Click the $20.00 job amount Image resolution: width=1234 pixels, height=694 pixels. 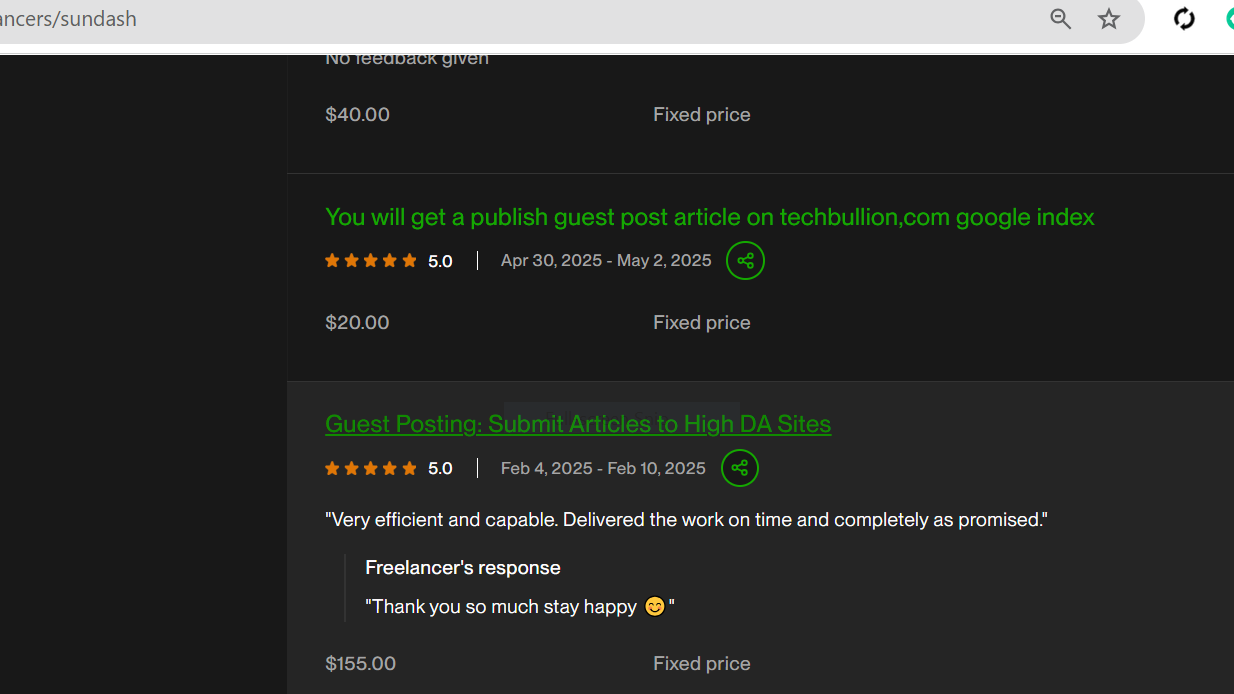(x=357, y=323)
